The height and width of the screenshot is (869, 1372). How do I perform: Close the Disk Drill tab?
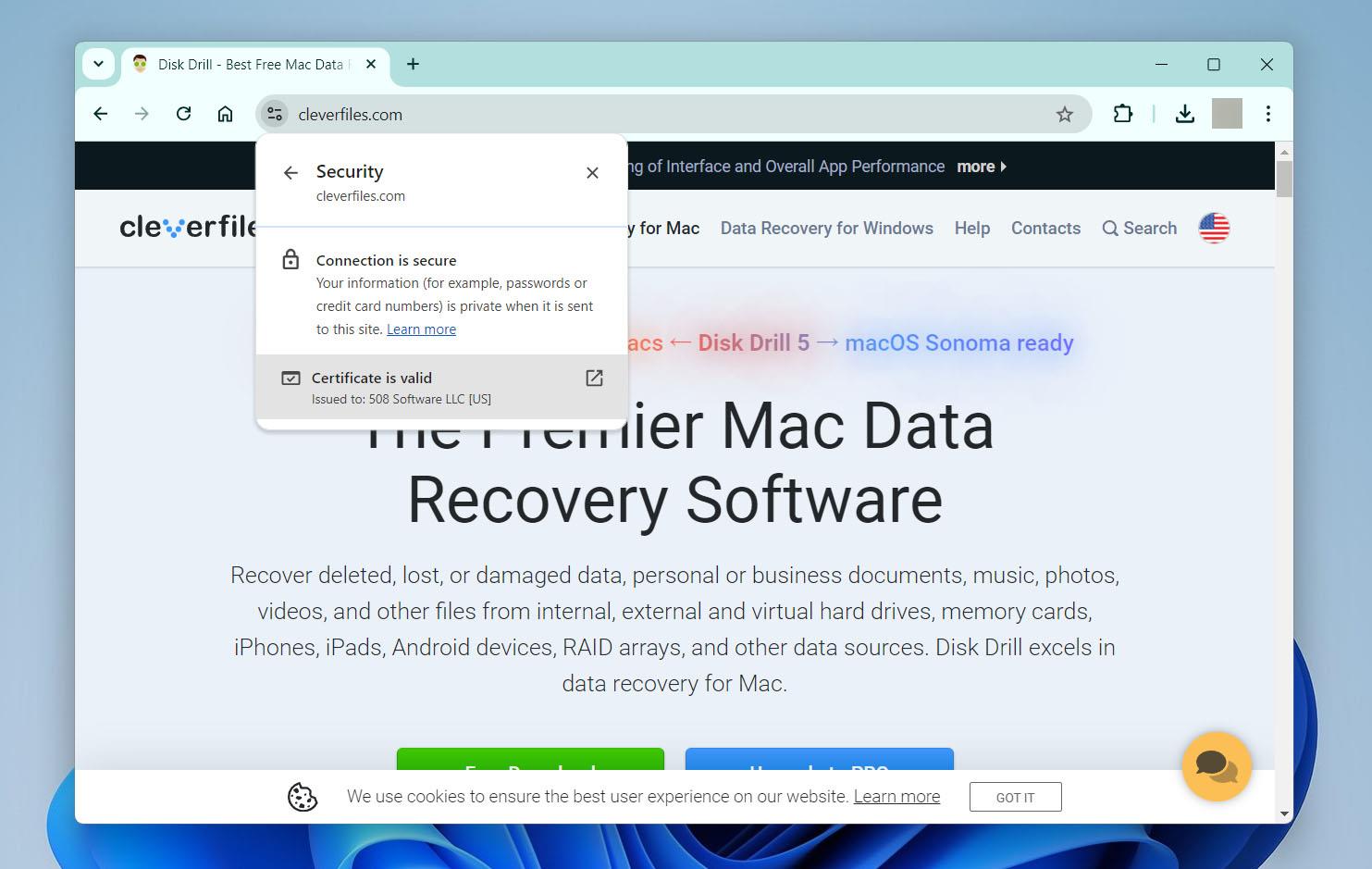[371, 64]
